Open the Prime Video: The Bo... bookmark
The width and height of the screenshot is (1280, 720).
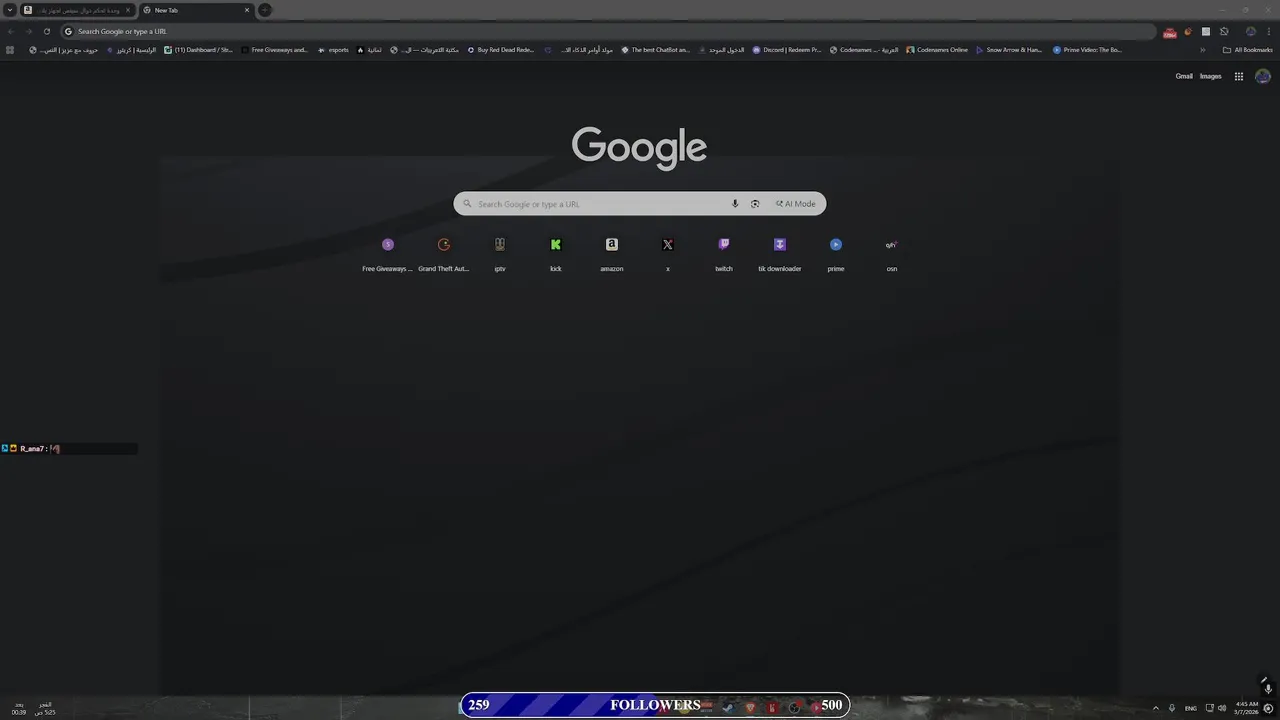1088,50
